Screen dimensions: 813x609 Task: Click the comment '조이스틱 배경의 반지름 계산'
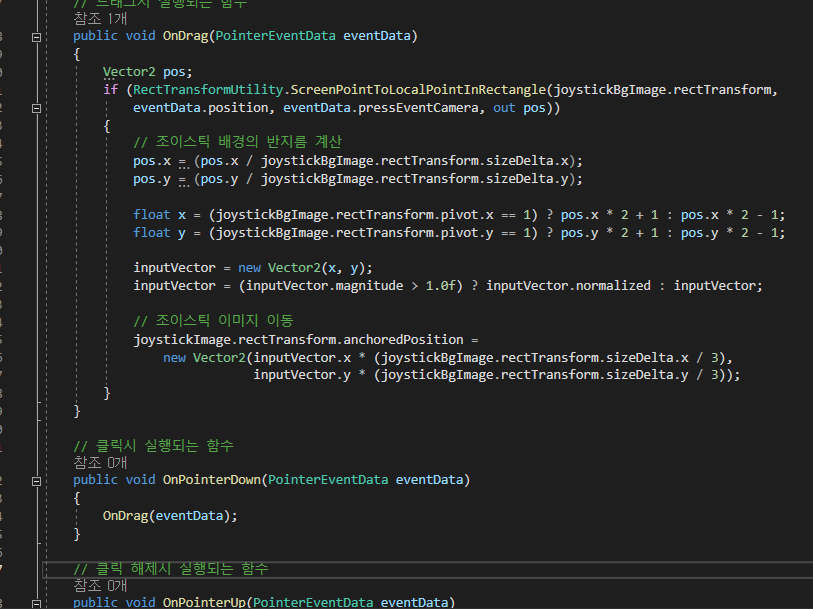pyautogui.click(x=237, y=142)
